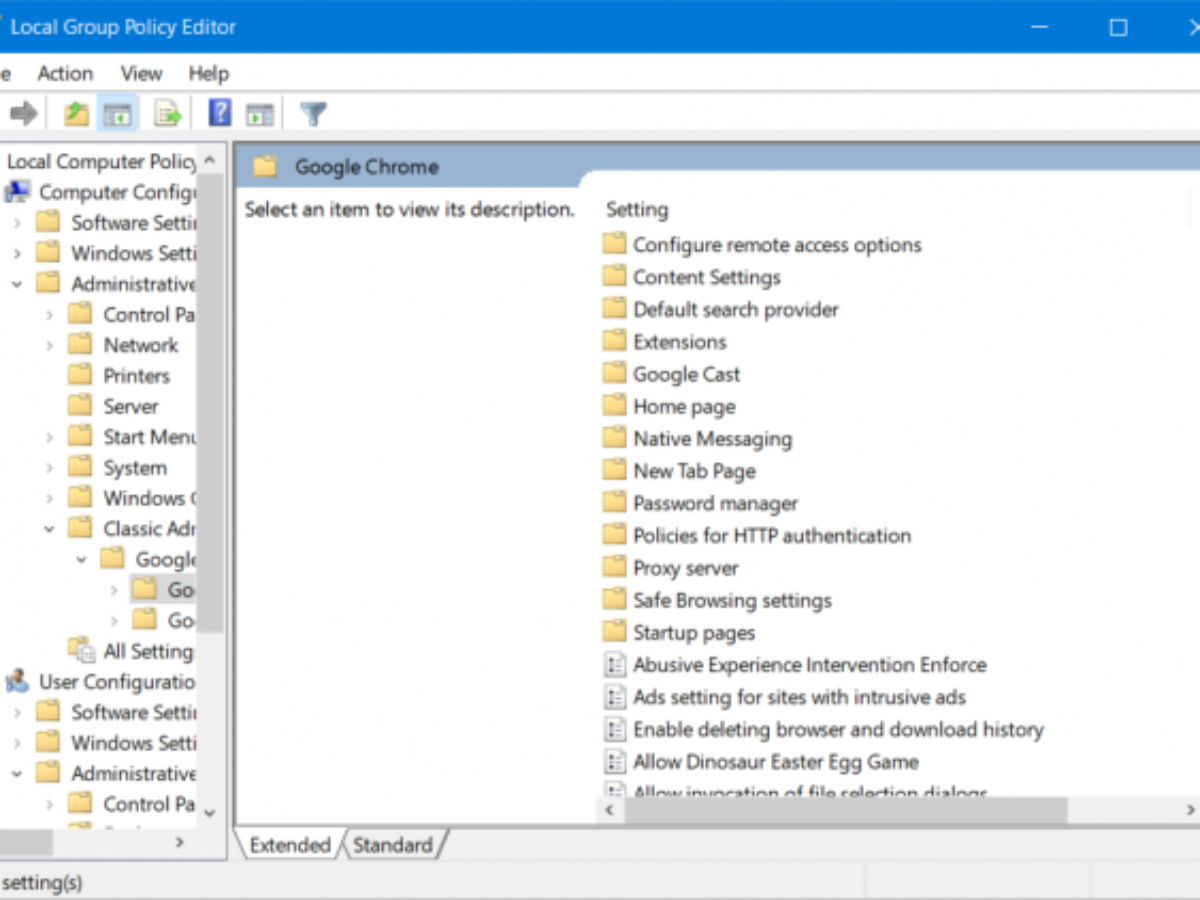
Task: Toggle the Show/Hide Console Tree icon
Action: (x=117, y=114)
